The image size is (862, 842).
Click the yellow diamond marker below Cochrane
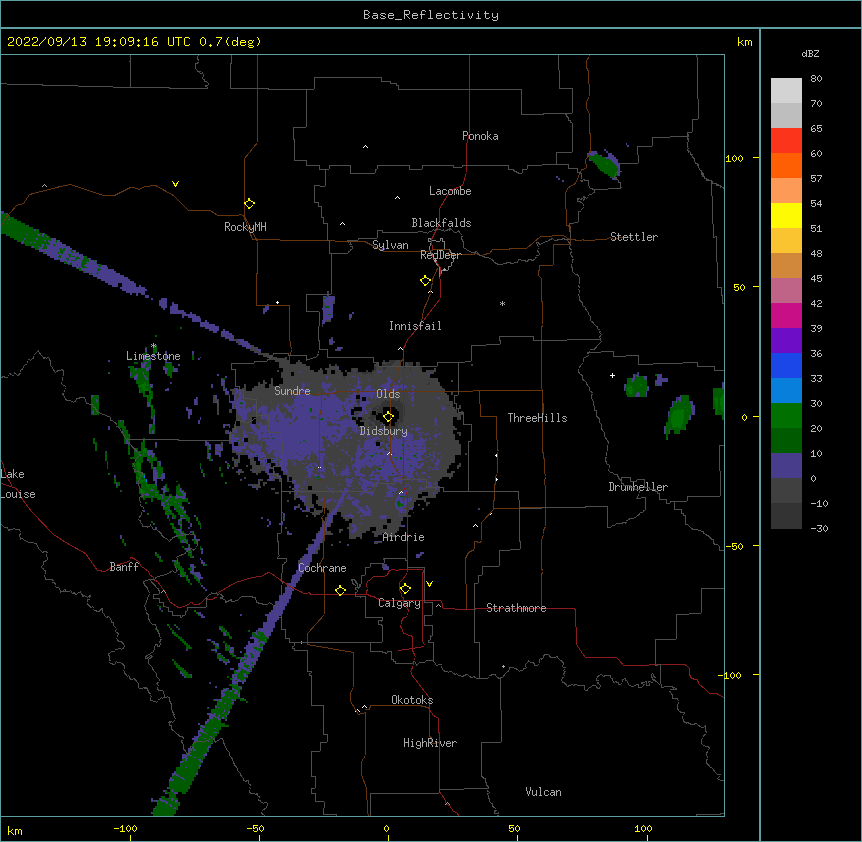[340, 590]
